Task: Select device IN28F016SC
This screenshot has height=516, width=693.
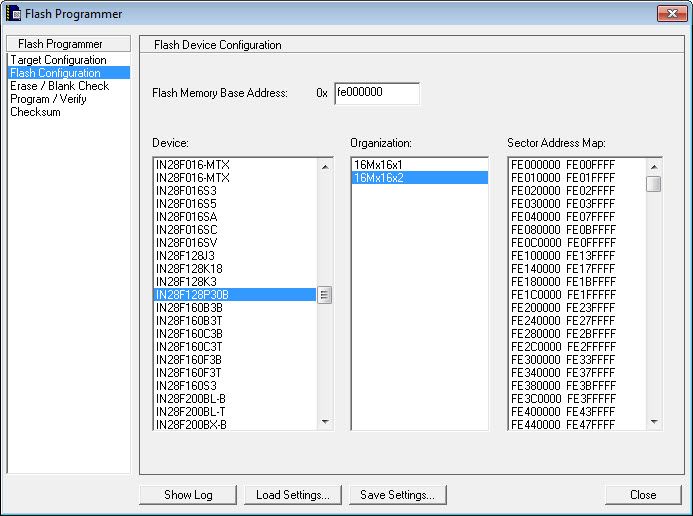Action: tap(235, 230)
